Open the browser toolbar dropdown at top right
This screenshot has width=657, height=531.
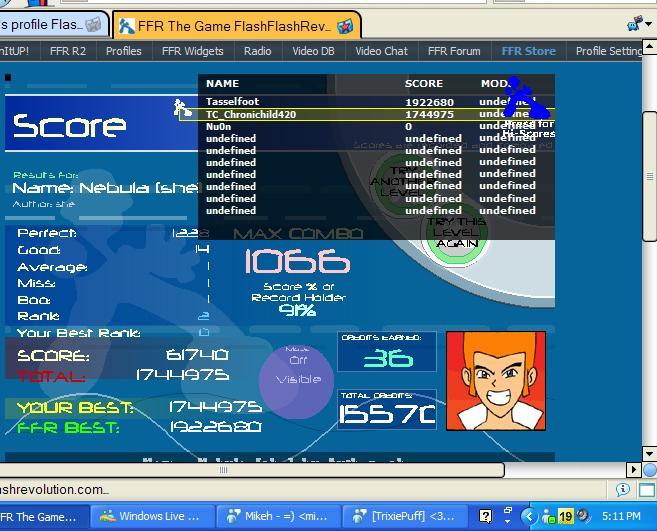[638, 23]
